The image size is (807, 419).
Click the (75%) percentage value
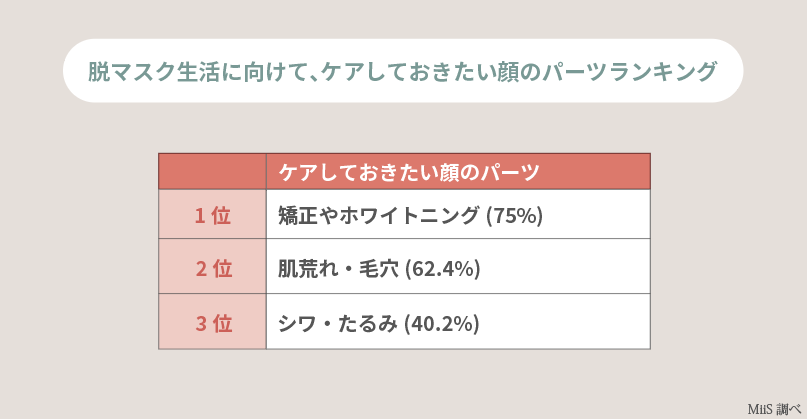click(513, 215)
